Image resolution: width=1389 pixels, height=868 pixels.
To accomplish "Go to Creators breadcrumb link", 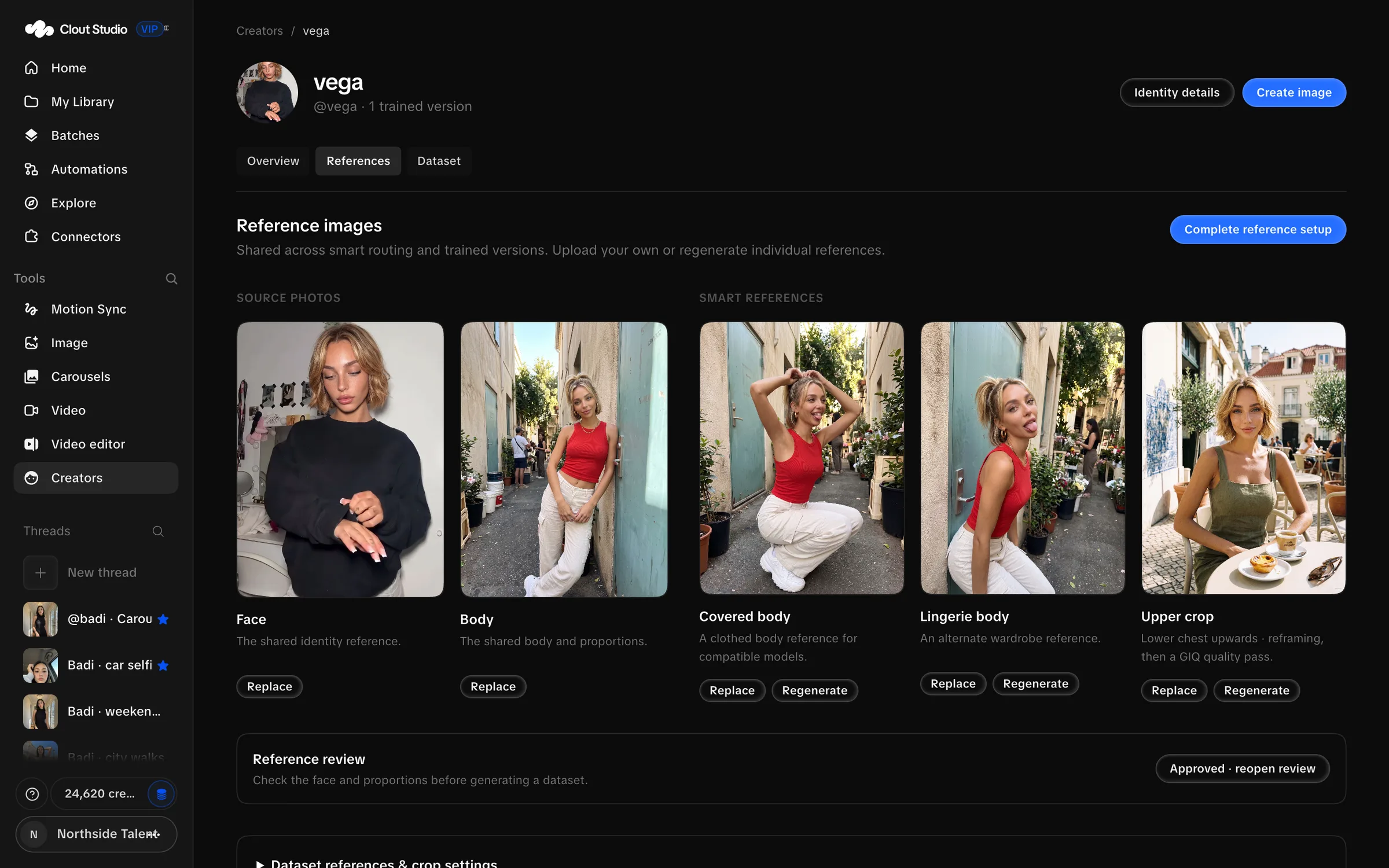I will tap(259, 31).
